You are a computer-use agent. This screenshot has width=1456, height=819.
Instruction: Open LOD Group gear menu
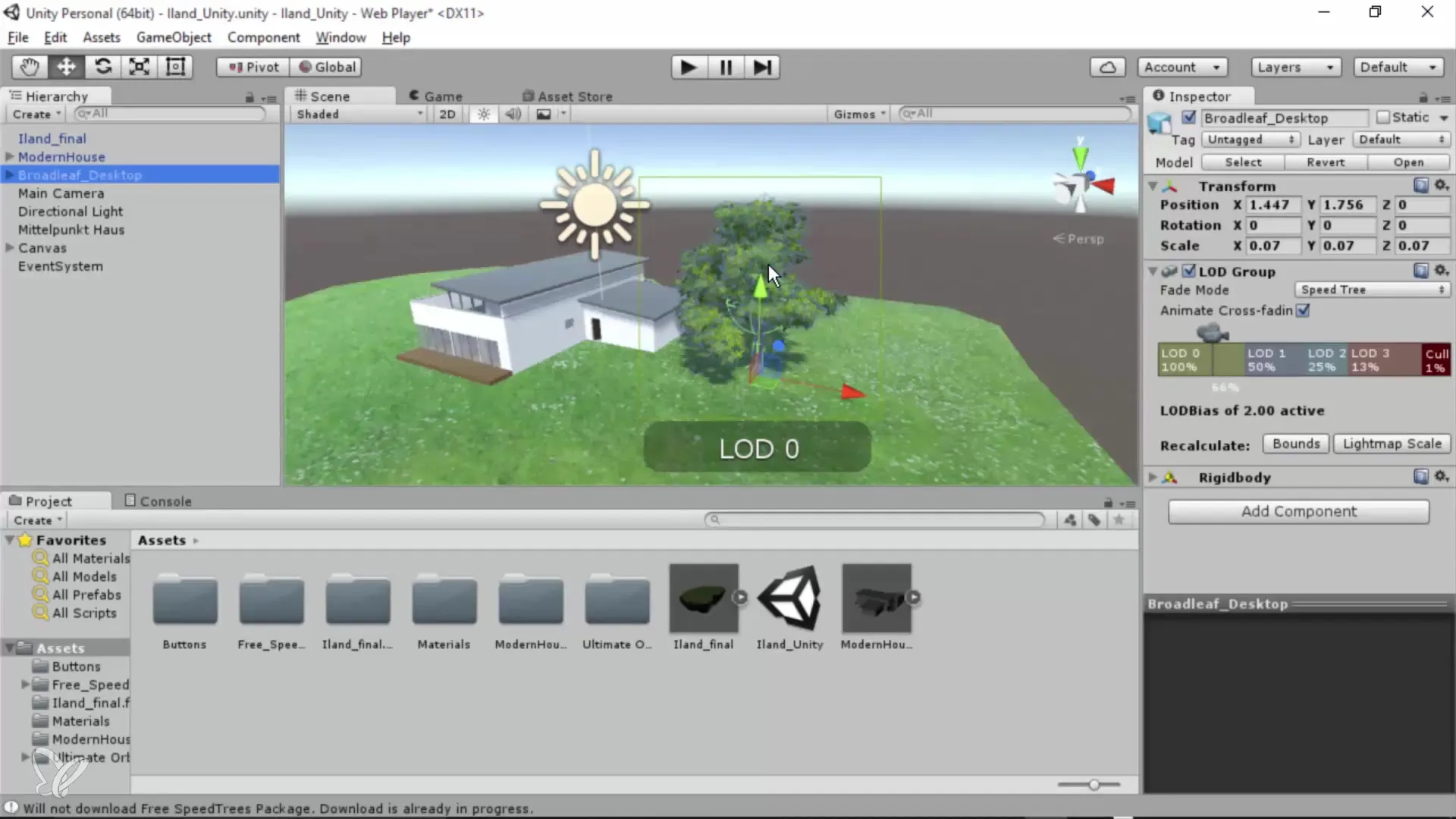(1442, 271)
